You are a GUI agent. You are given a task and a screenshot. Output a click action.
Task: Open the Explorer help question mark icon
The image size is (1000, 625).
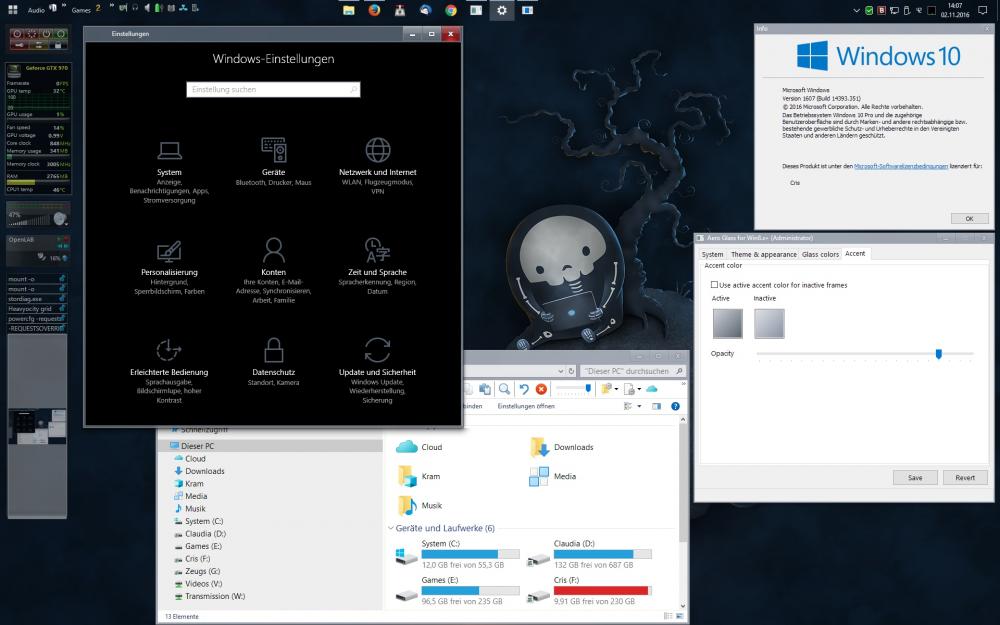tap(674, 407)
